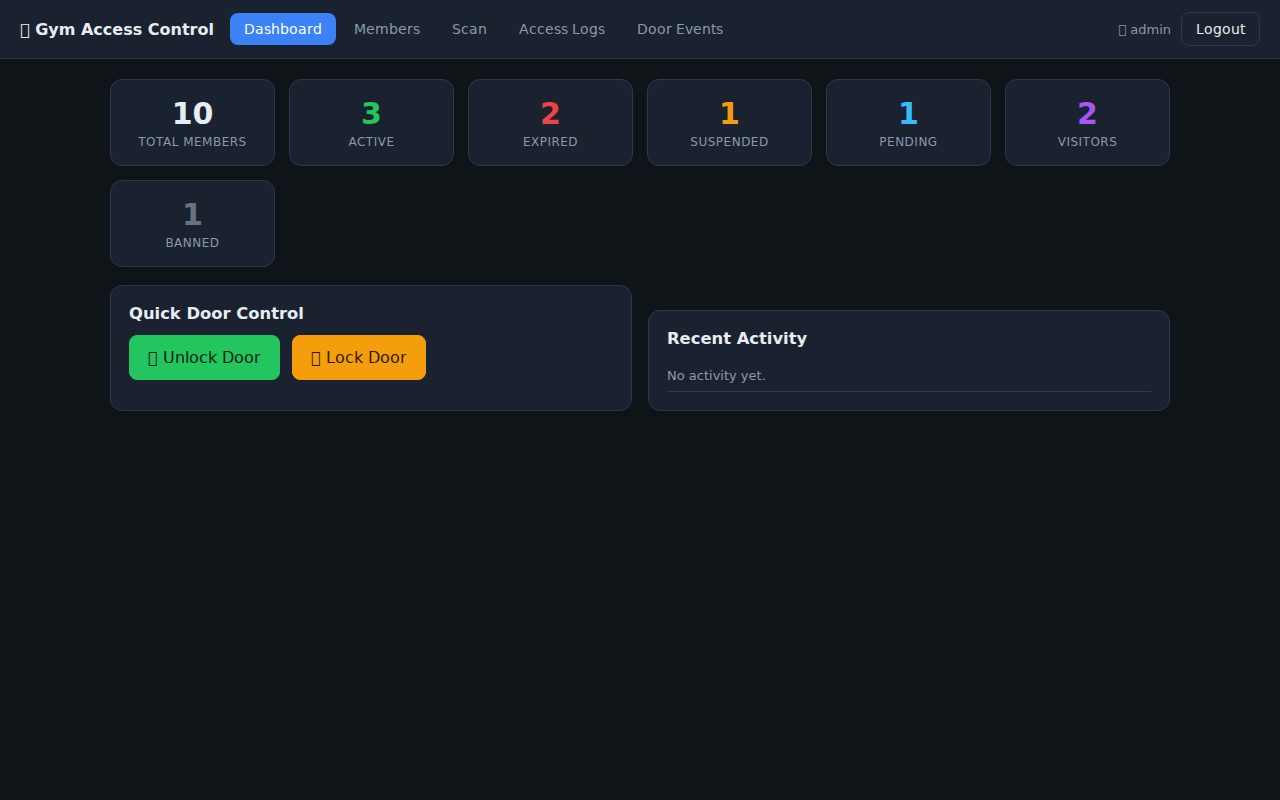View the Access Logs tab
This screenshot has width=1280, height=800.
562,29
